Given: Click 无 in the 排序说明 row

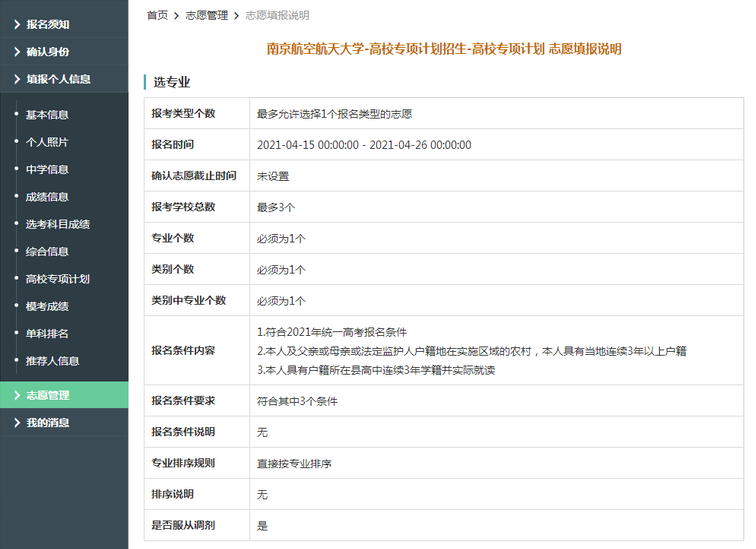Looking at the screenshot, I should 262,495.
